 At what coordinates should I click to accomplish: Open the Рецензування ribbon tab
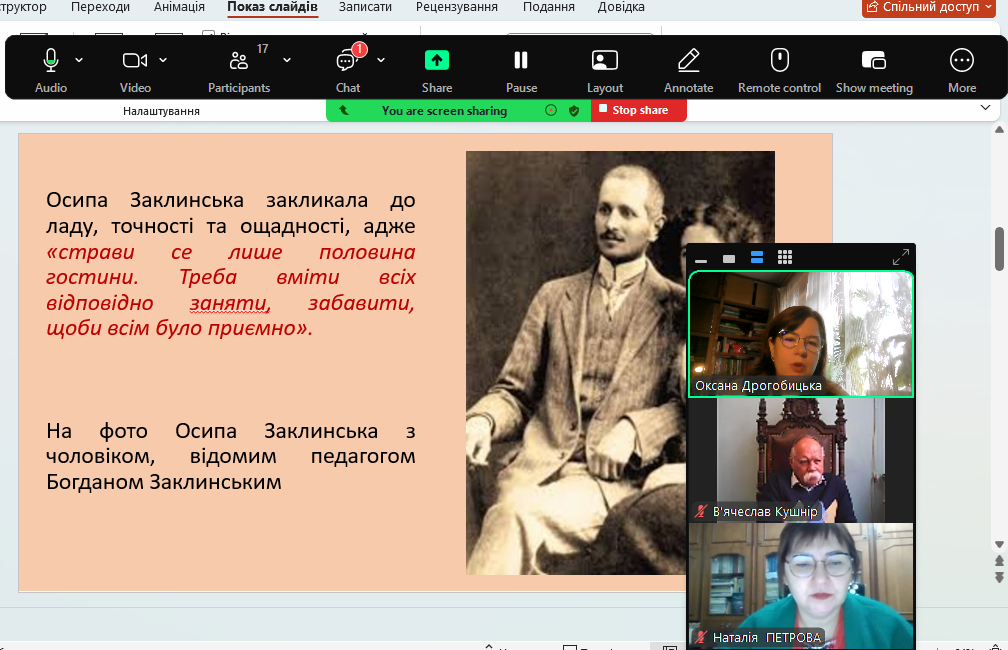coord(456,7)
